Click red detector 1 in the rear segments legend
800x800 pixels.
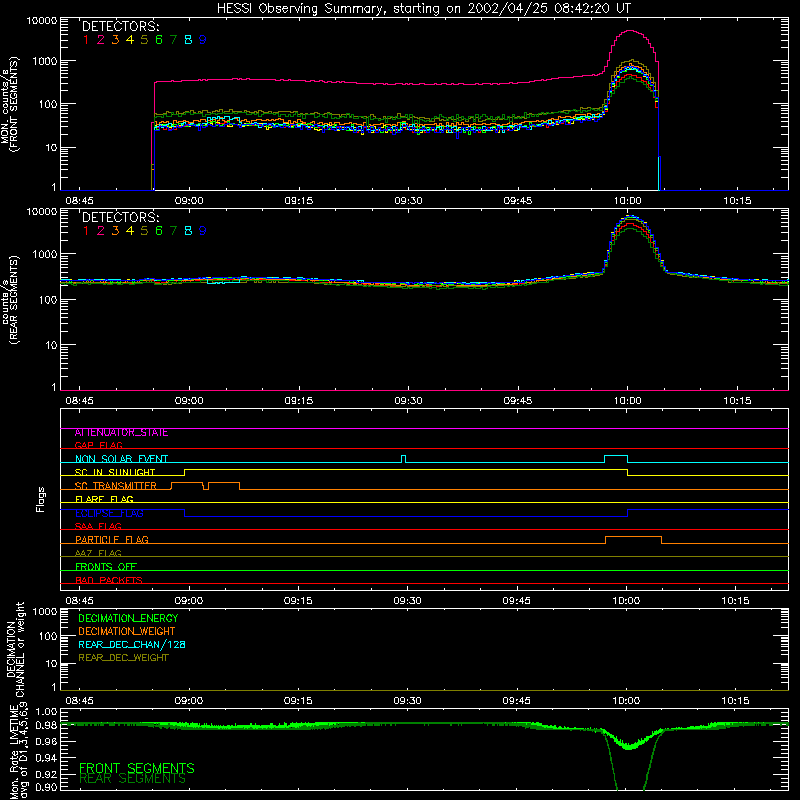click(86, 231)
